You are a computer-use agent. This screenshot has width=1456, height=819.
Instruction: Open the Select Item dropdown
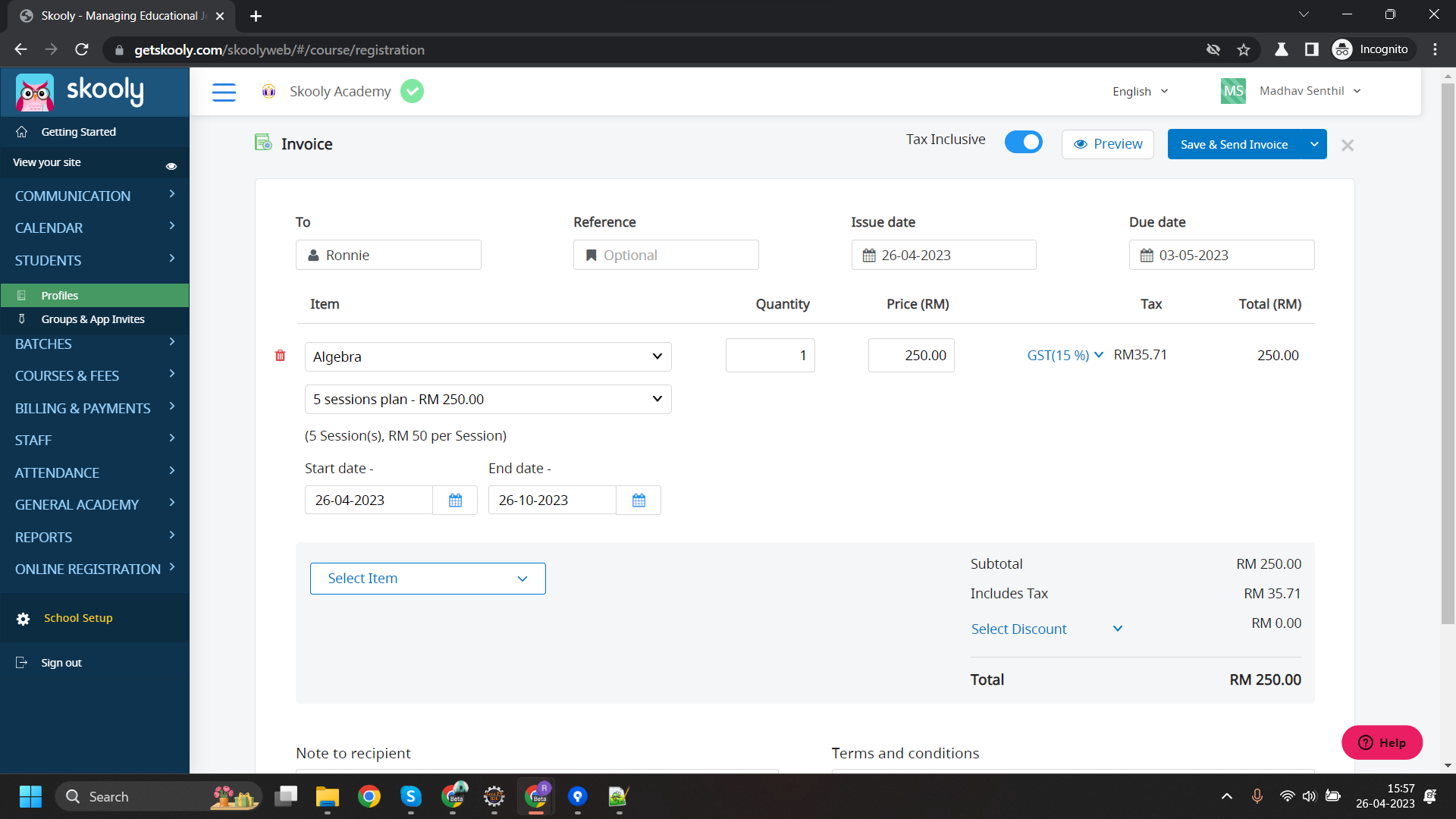click(428, 579)
